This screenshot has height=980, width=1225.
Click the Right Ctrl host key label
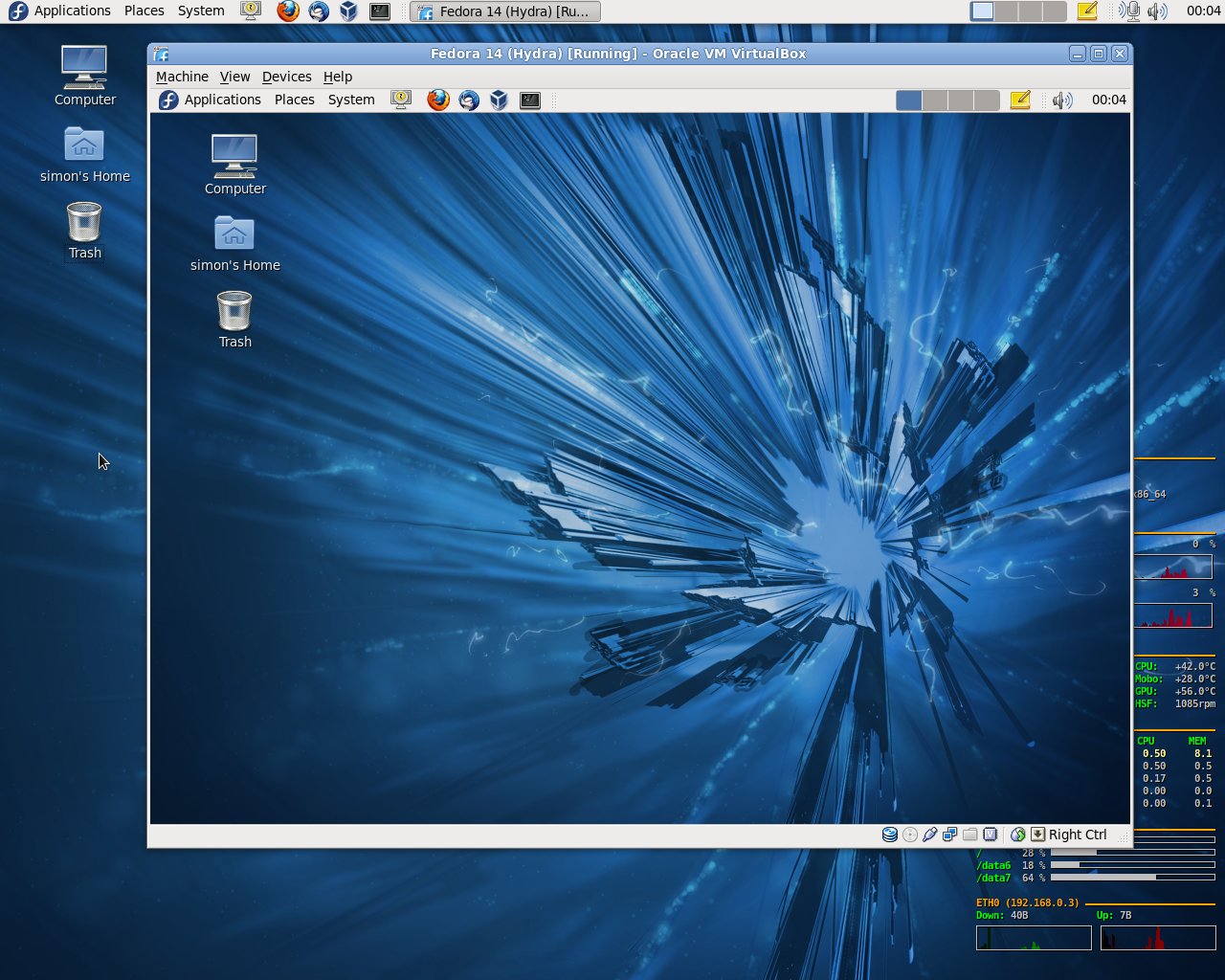pyautogui.click(x=1078, y=835)
